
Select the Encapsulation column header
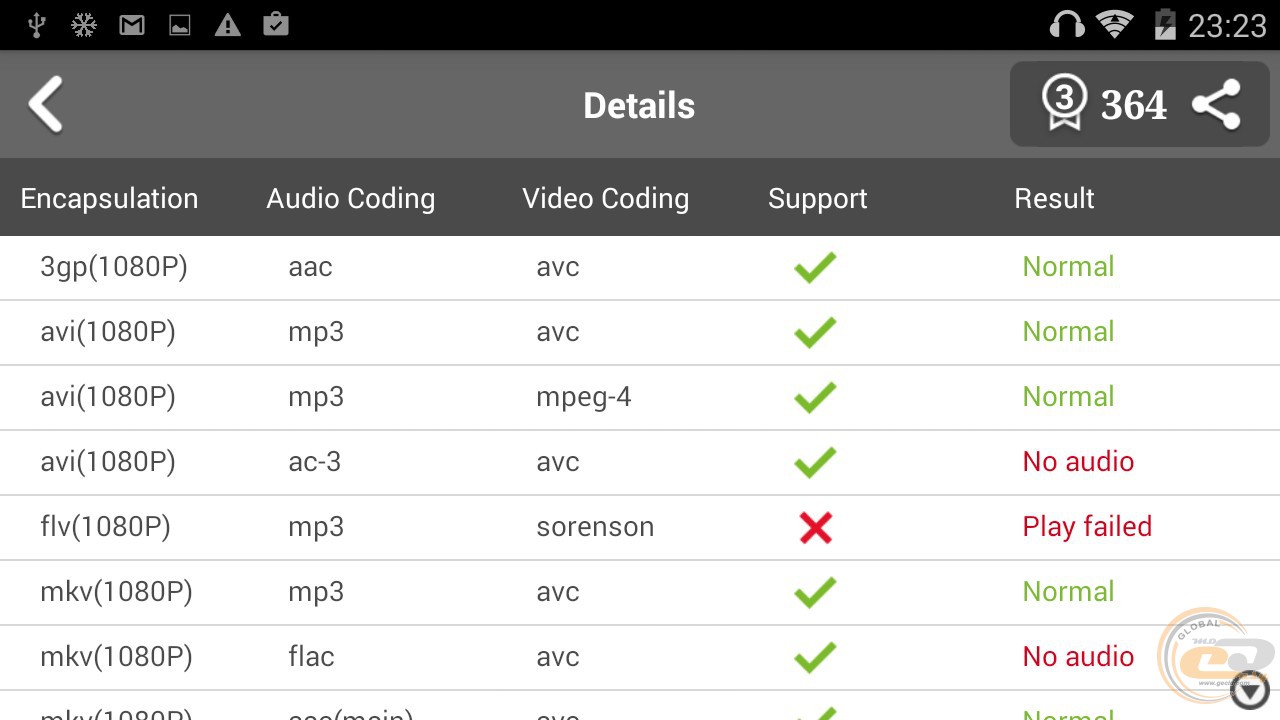(x=109, y=198)
